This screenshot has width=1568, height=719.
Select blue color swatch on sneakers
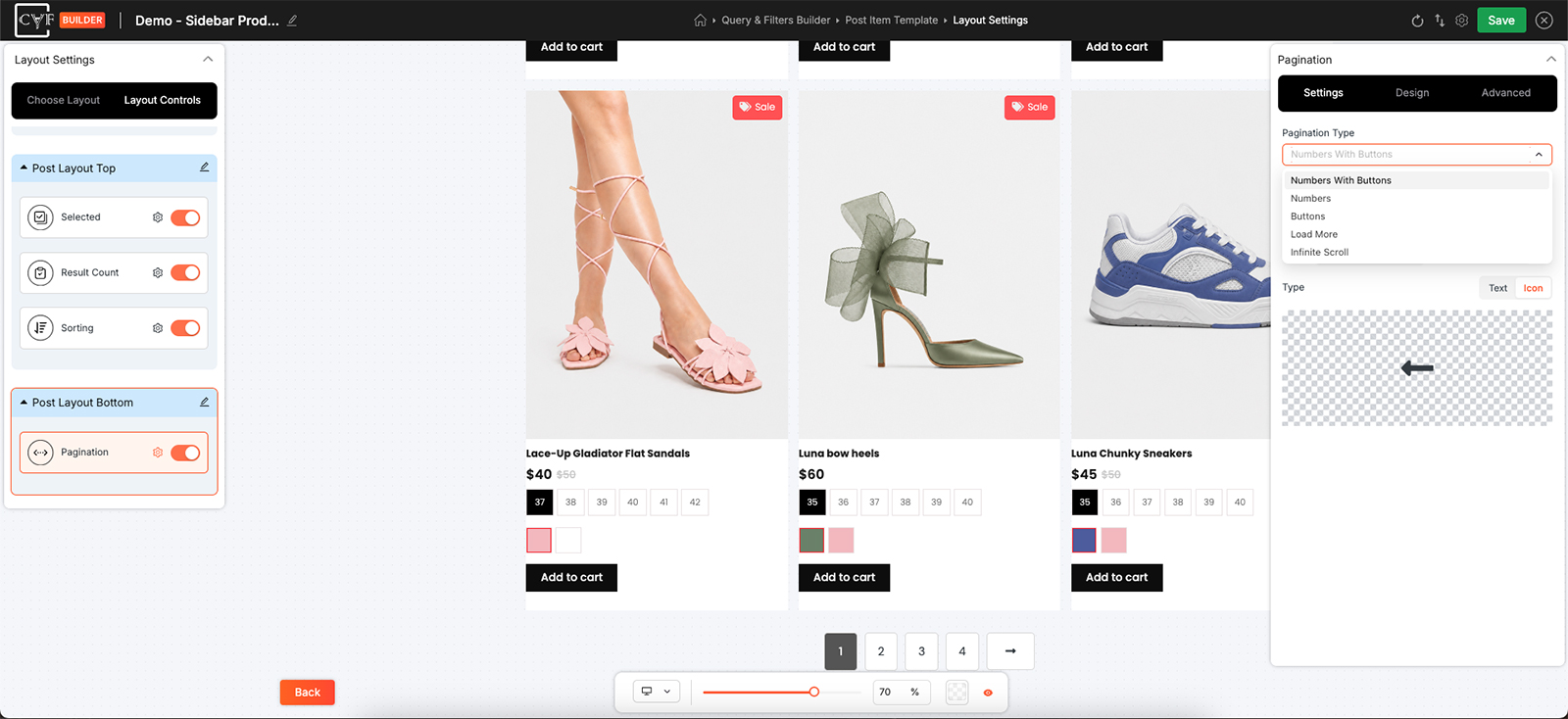tap(1084, 541)
